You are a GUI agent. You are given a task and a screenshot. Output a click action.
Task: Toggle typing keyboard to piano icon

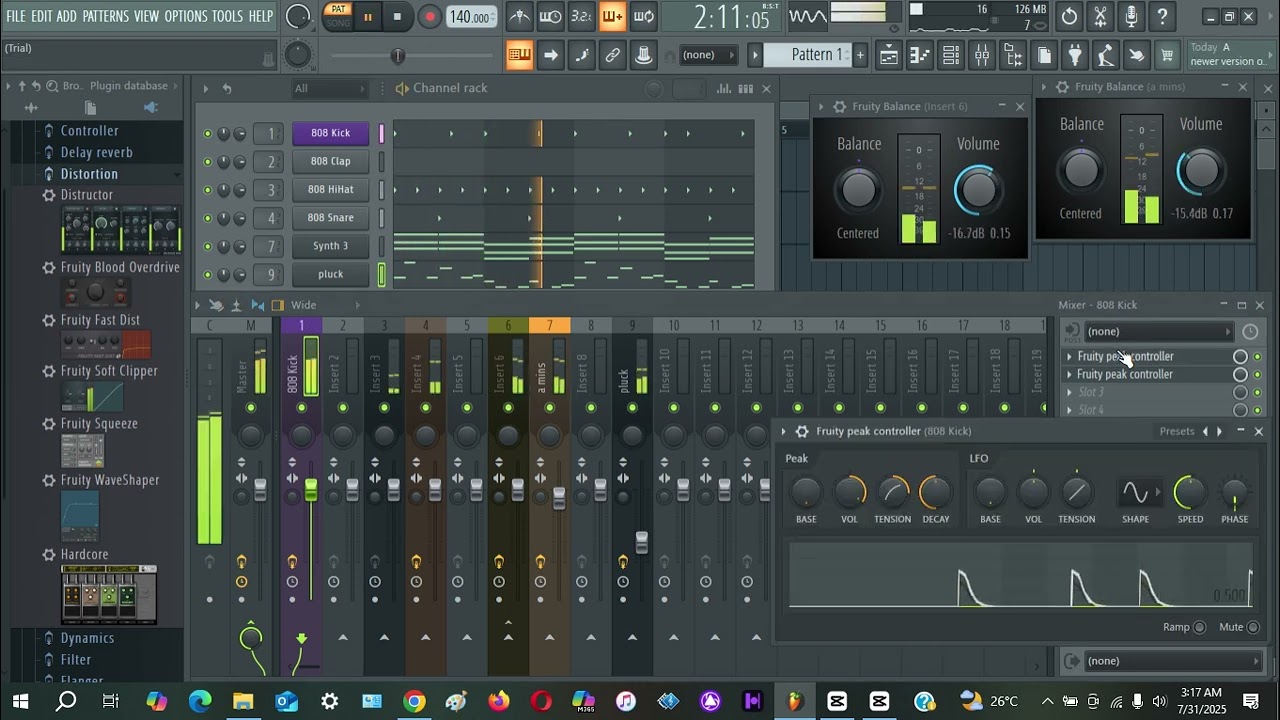tap(519, 55)
